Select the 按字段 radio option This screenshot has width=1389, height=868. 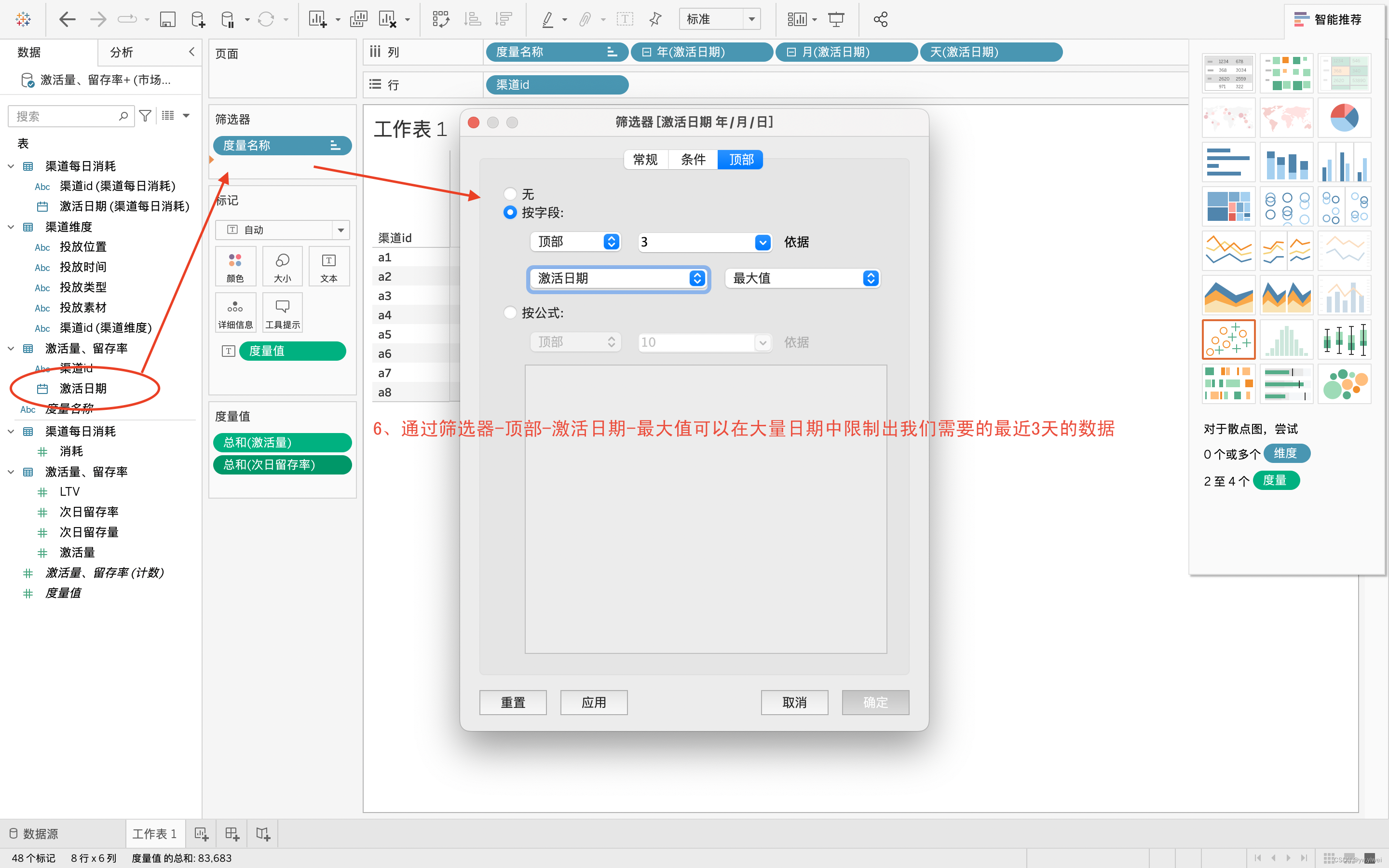pyautogui.click(x=510, y=212)
